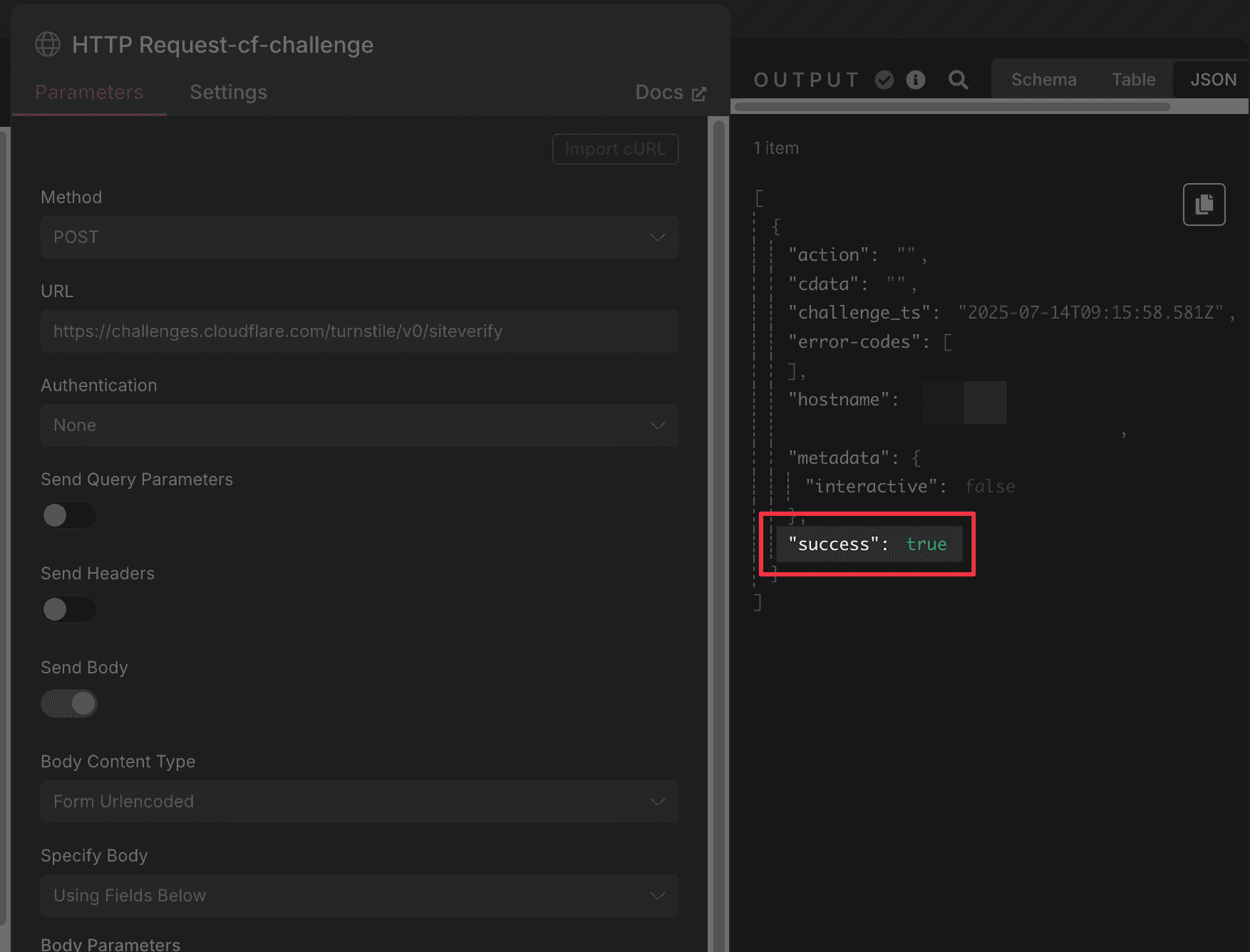Image resolution: width=1250 pixels, height=952 pixels.
Task: Switch output view to the Table tab
Action: 1133,80
